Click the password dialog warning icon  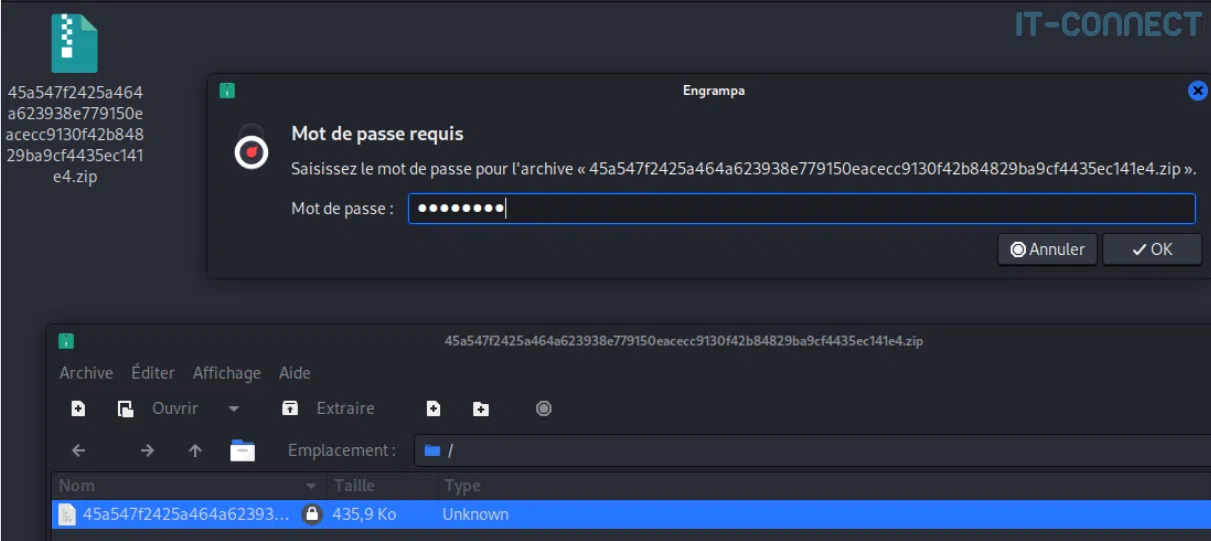point(251,150)
